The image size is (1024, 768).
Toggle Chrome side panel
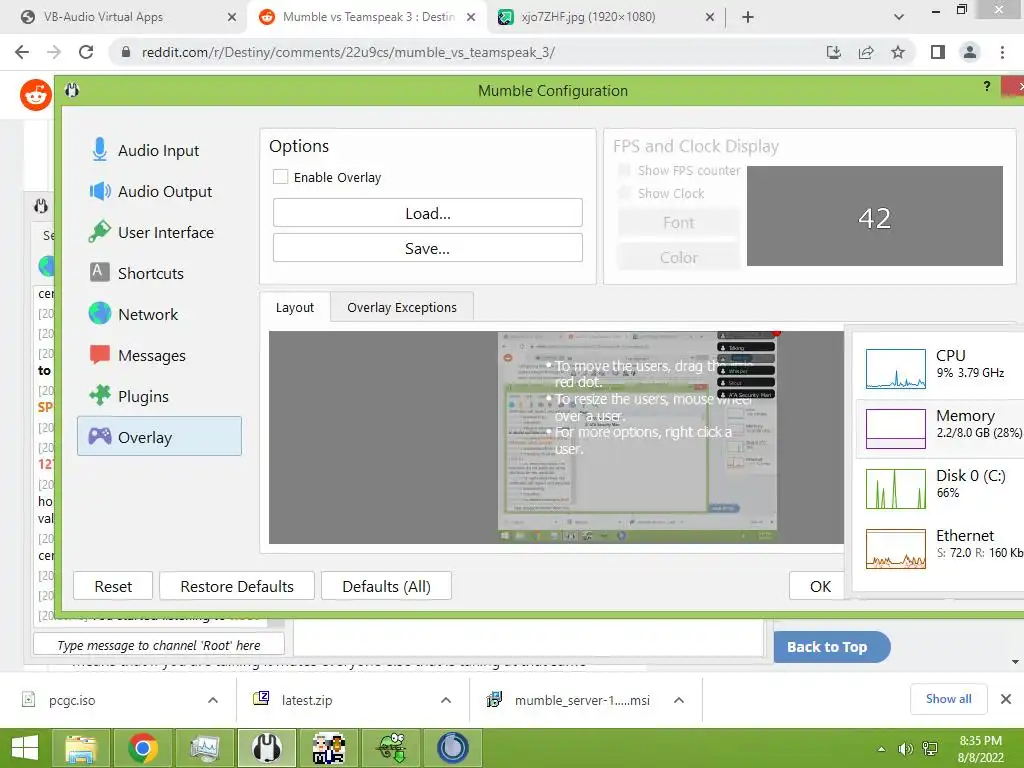tap(938, 52)
